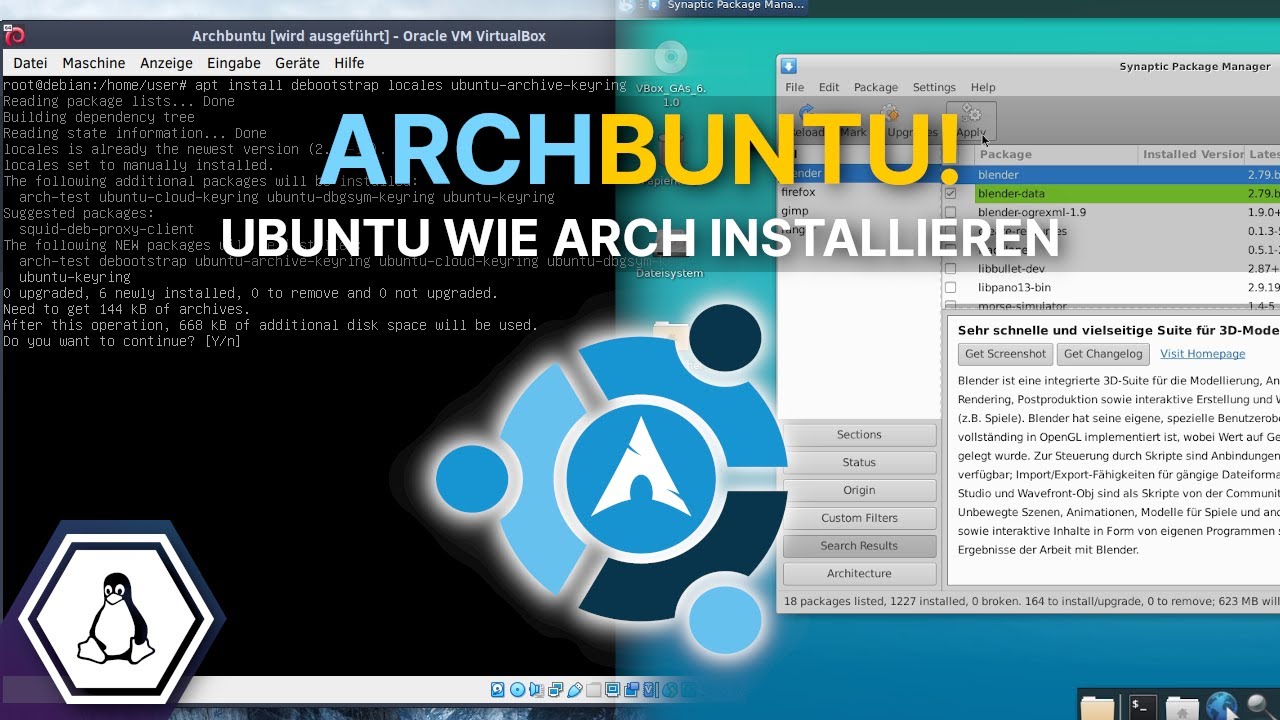Image resolution: width=1280 pixels, height=720 pixels.
Task: Switch to the Status filter in Synaptic
Action: coord(859,462)
